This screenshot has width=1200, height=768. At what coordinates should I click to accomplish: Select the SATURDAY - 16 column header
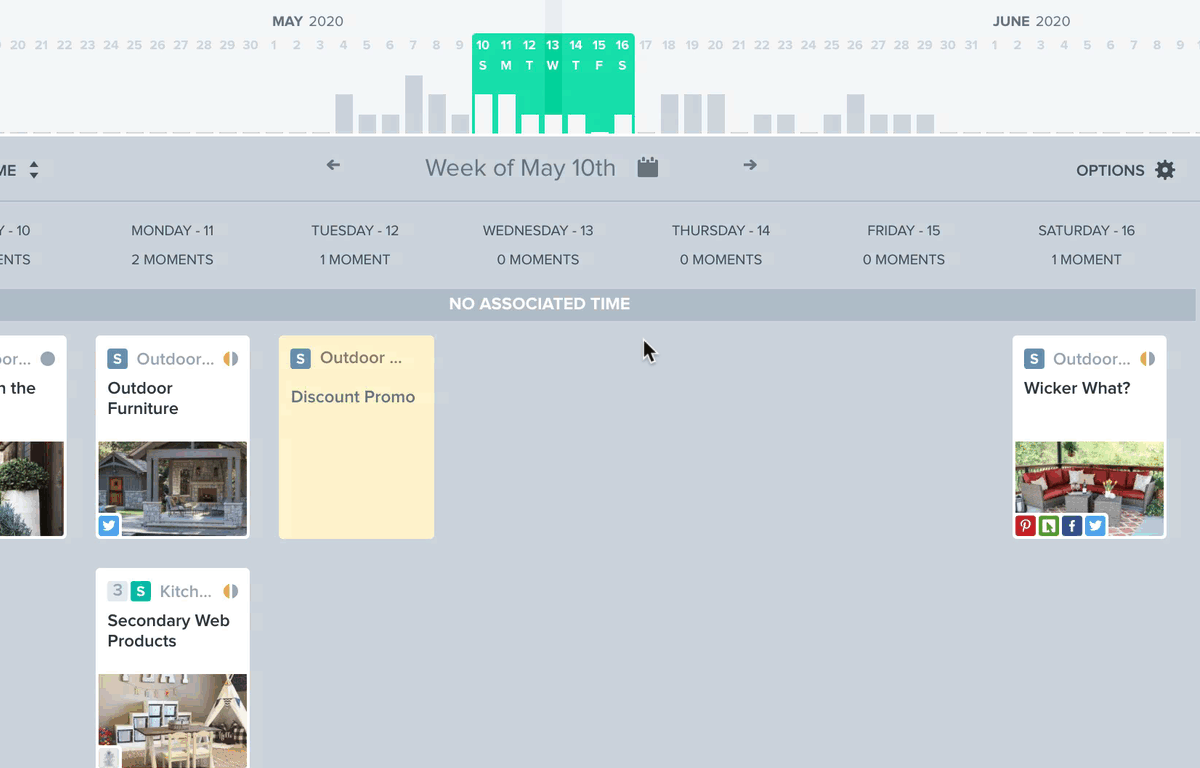[1086, 231]
